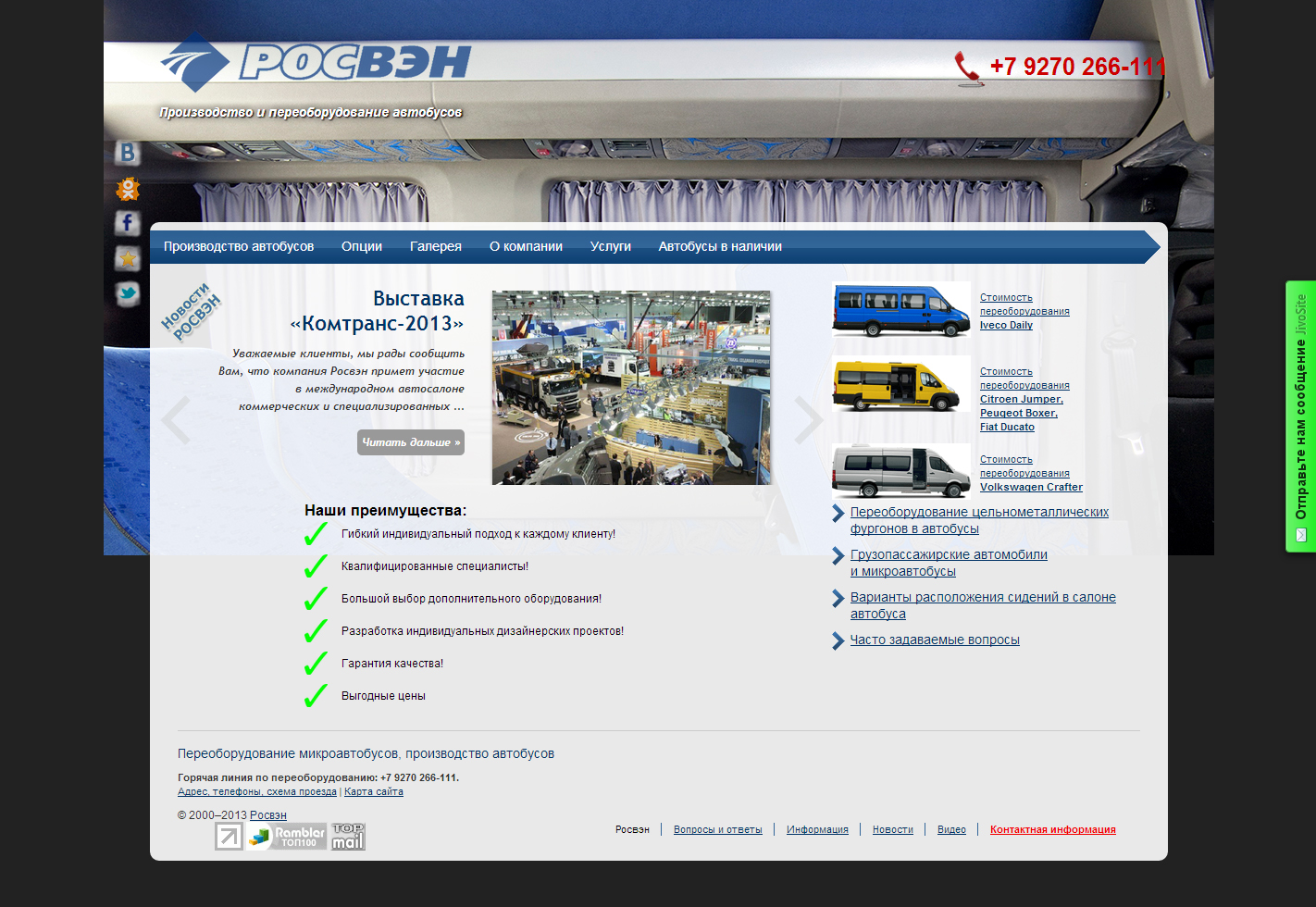
Task: Click the Новости Росвэн corner ribbon
Action: pyautogui.click(x=191, y=312)
